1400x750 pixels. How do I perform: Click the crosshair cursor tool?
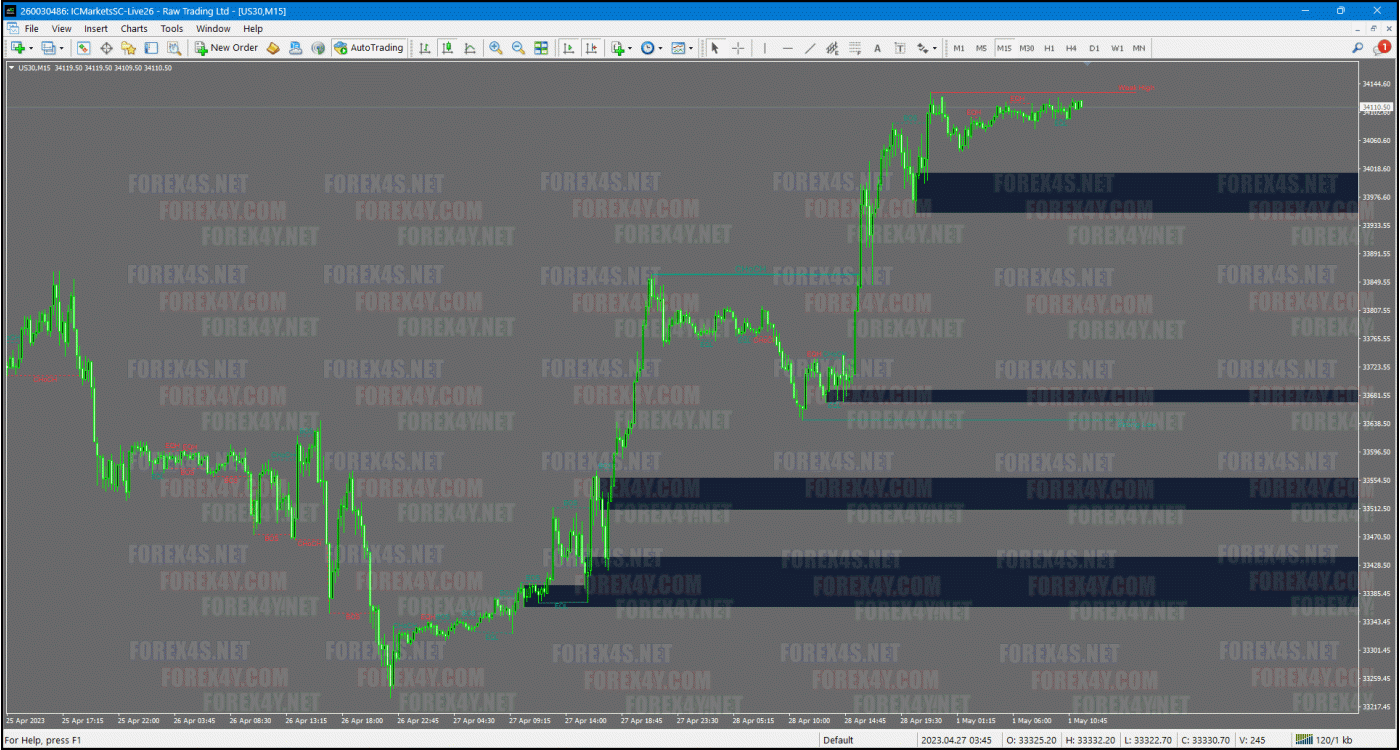point(738,48)
